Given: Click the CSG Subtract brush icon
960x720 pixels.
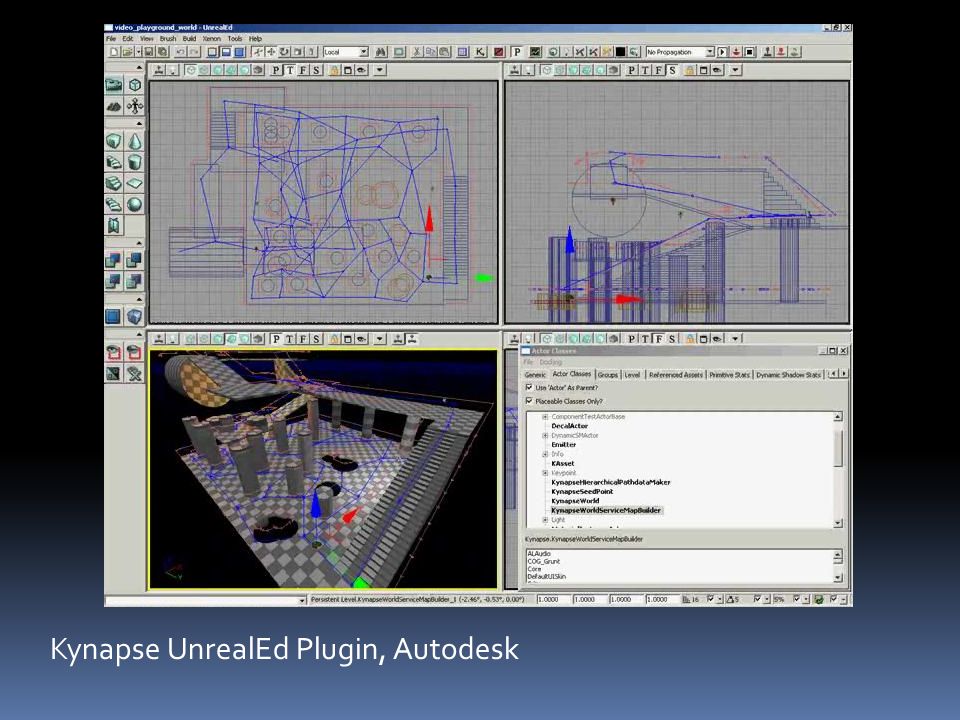Looking at the screenshot, I should tap(135, 260).
